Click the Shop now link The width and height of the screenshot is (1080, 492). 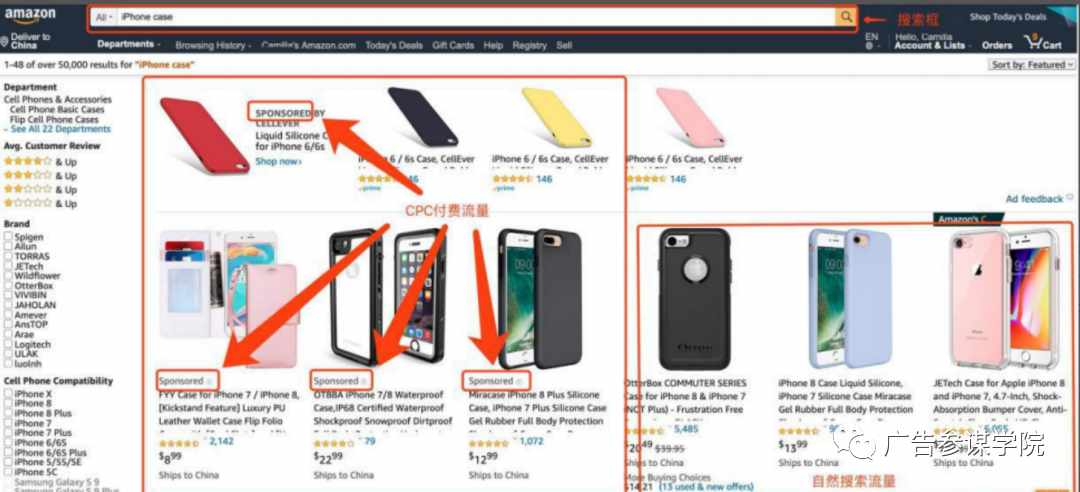click(x=278, y=161)
